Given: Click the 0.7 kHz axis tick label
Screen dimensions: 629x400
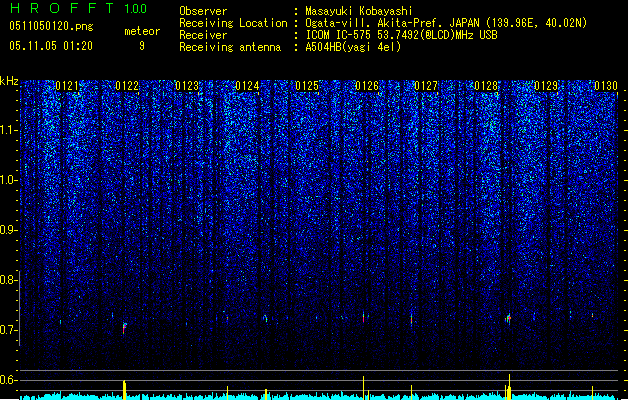Looking at the screenshot, I should coord(9,330).
